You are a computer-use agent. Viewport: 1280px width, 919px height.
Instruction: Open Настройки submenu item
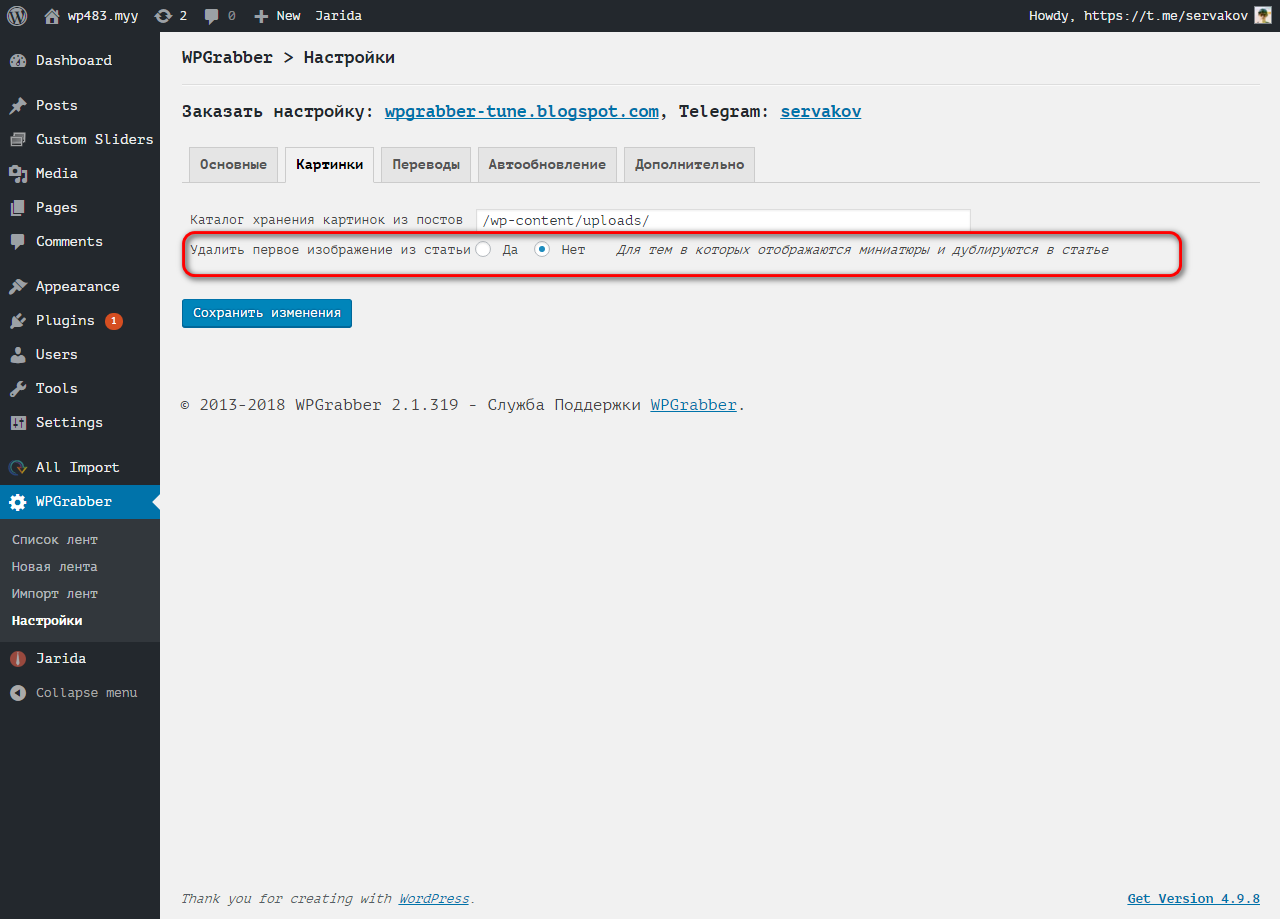click(47, 620)
